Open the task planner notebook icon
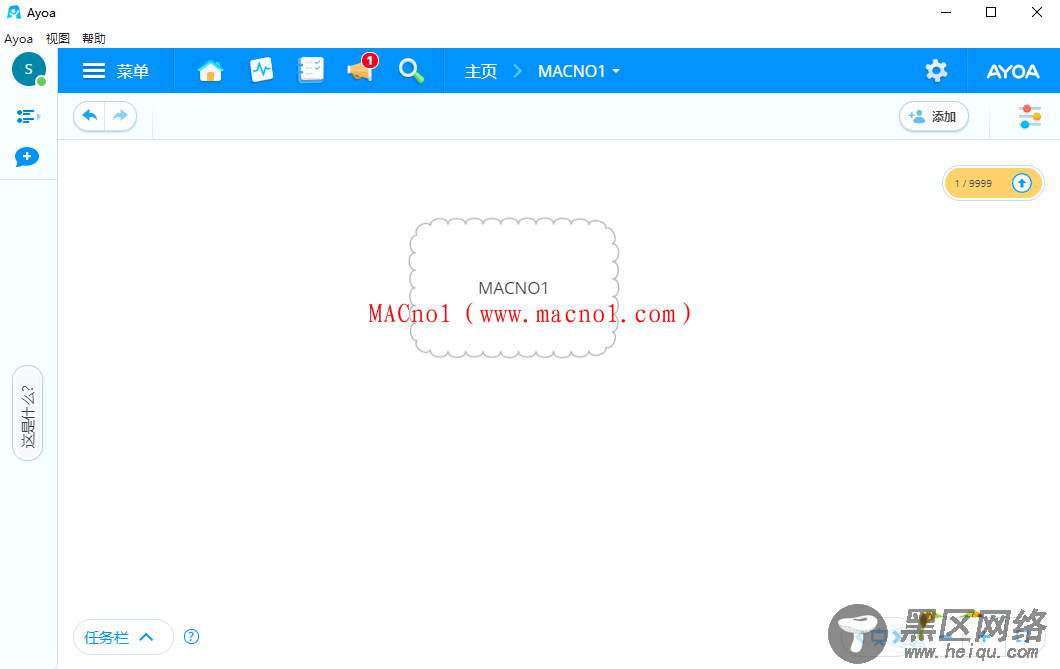The width and height of the screenshot is (1060, 669). 311,70
